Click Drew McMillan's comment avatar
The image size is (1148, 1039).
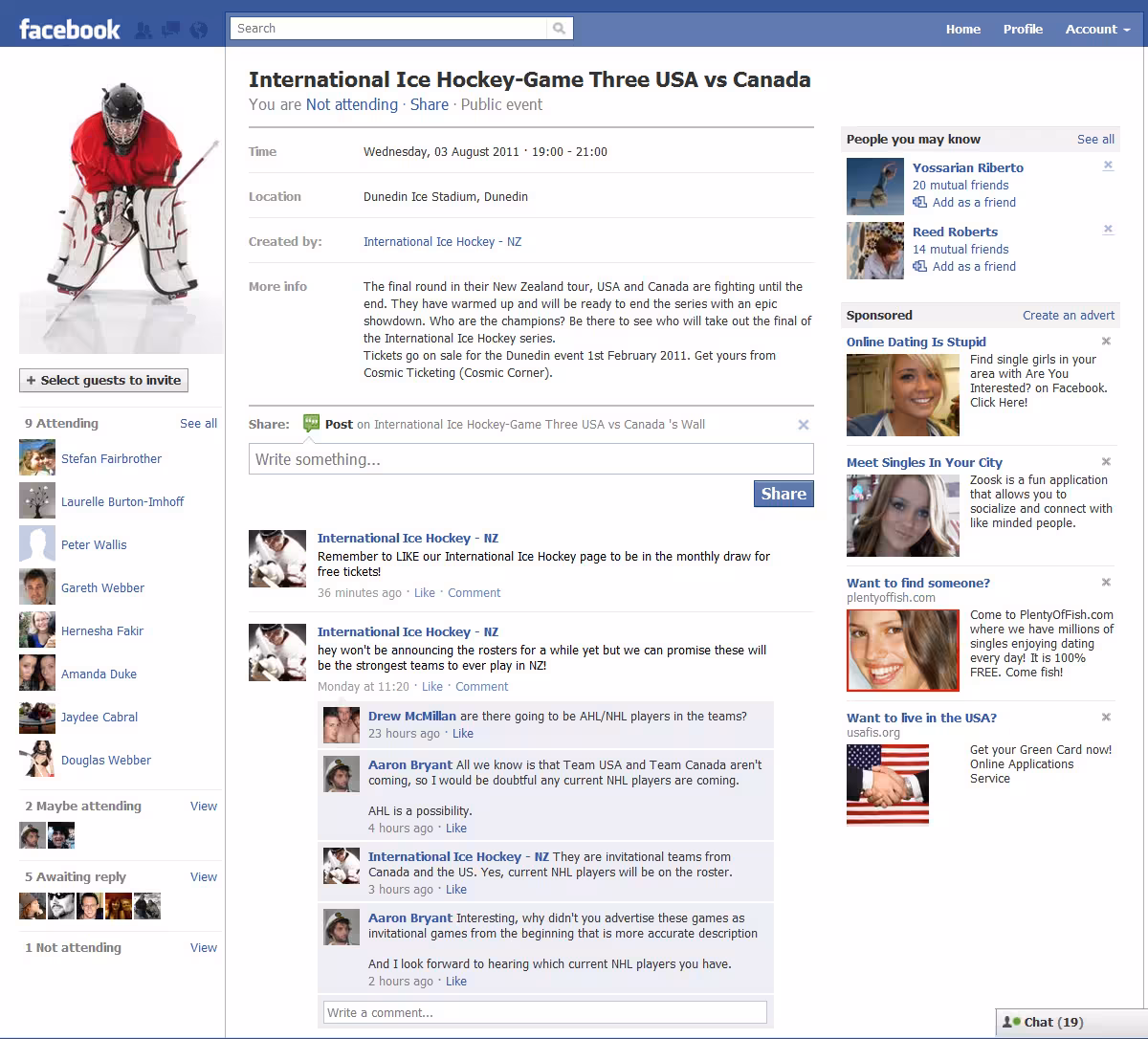coord(342,725)
